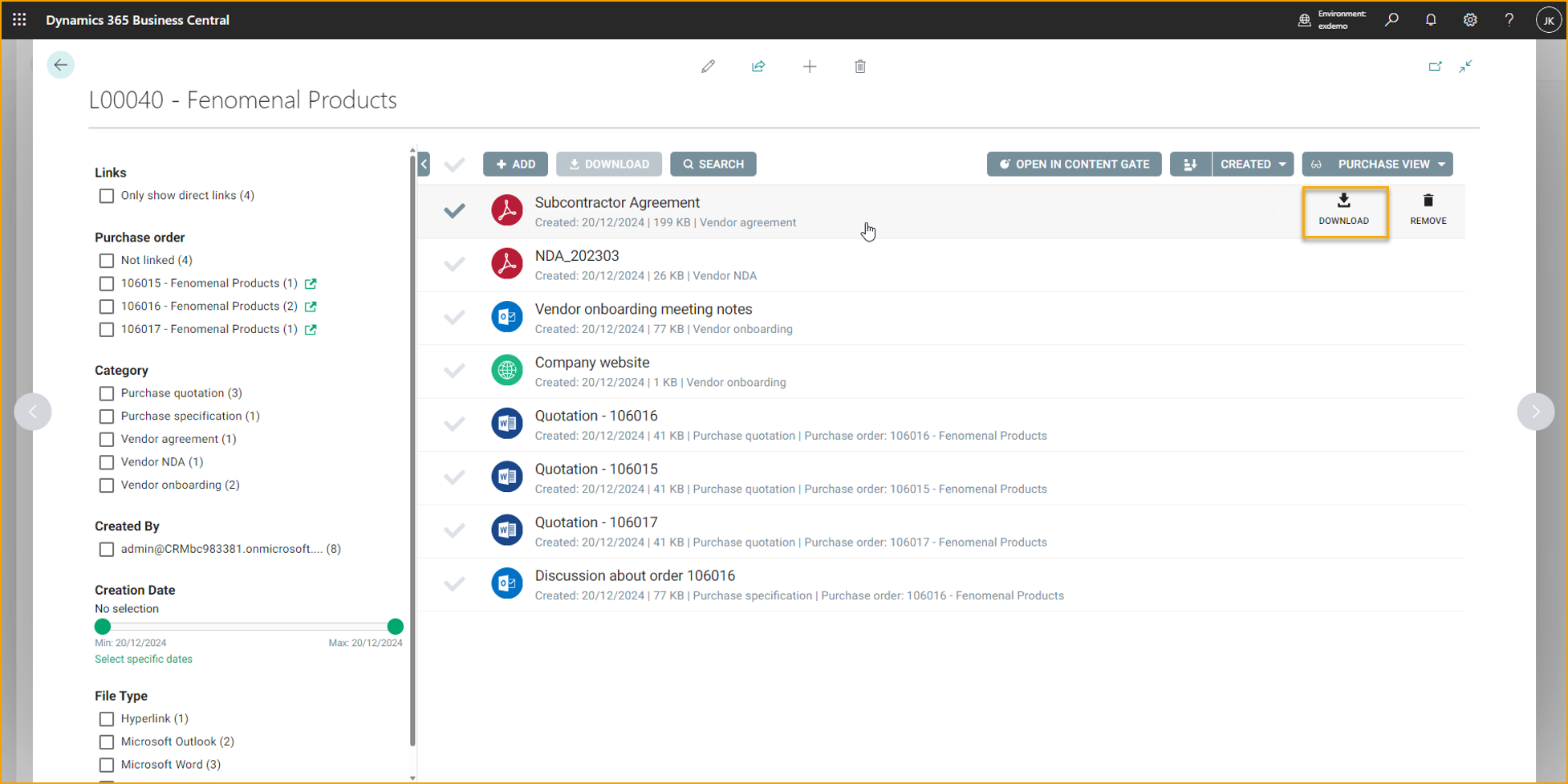Open the Created sort dropdown

(1252, 165)
